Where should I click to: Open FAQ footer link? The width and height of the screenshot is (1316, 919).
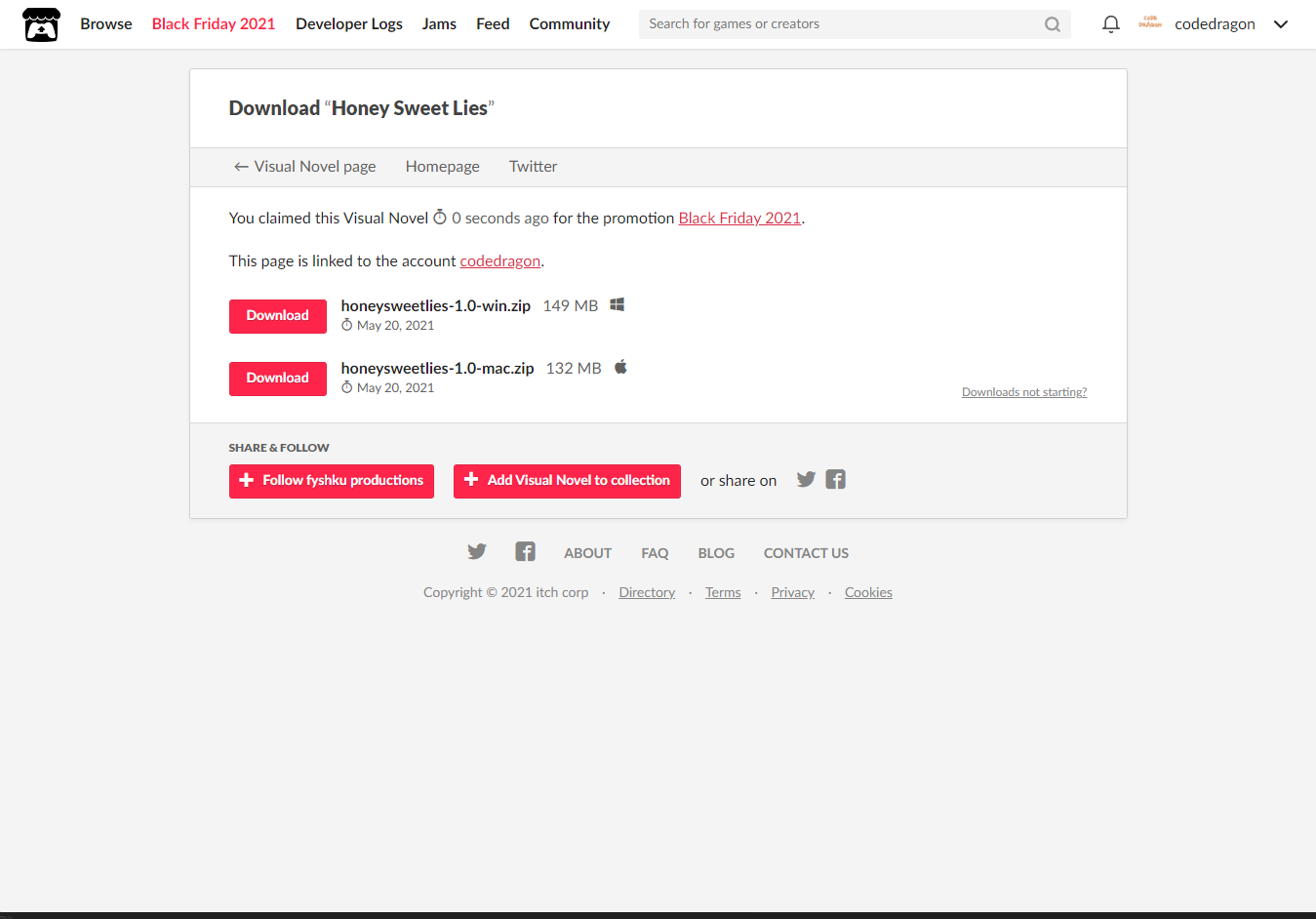pos(655,553)
